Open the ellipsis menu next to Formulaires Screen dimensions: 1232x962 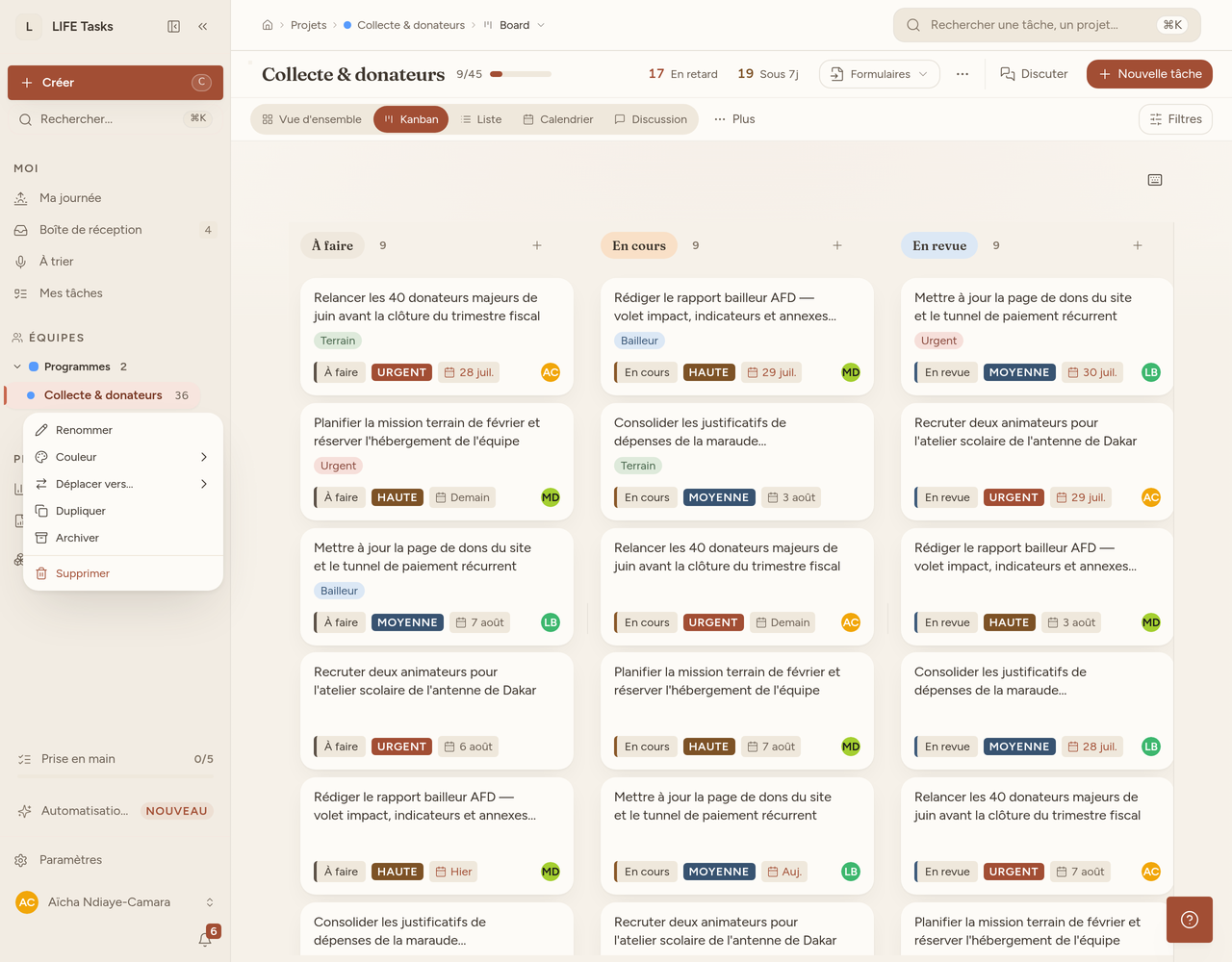tap(962, 74)
